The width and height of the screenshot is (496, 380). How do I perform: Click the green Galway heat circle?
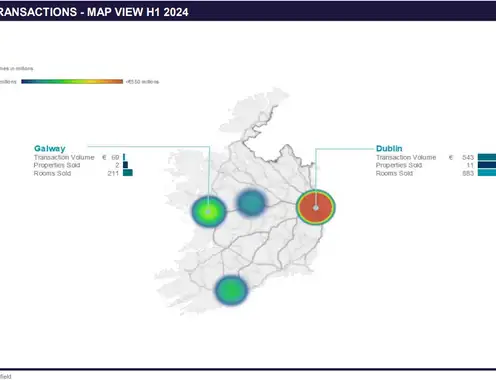[x=209, y=212]
